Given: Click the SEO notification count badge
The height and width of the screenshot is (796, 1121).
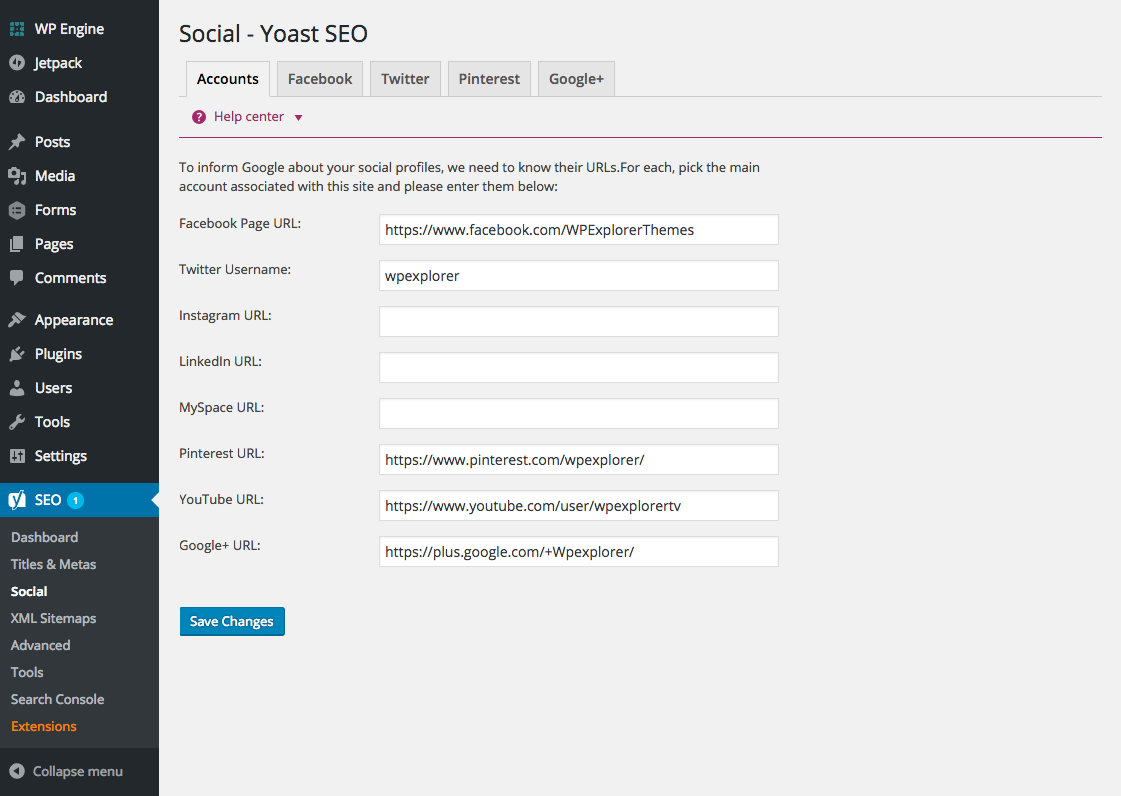Looking at the screenshot, I should [x=76, y=501].
